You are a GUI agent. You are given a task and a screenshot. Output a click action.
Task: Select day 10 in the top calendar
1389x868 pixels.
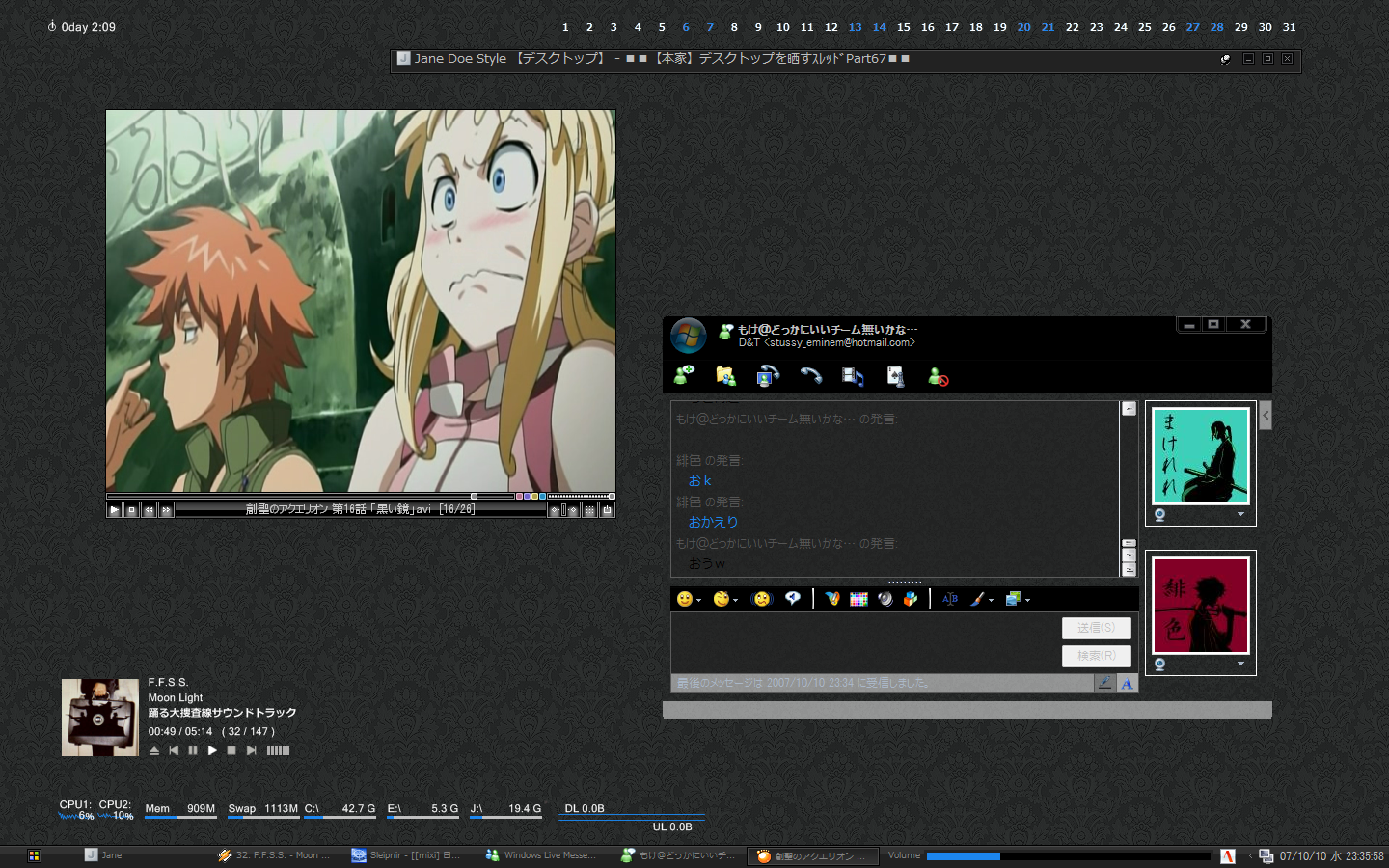pos(783,27)
